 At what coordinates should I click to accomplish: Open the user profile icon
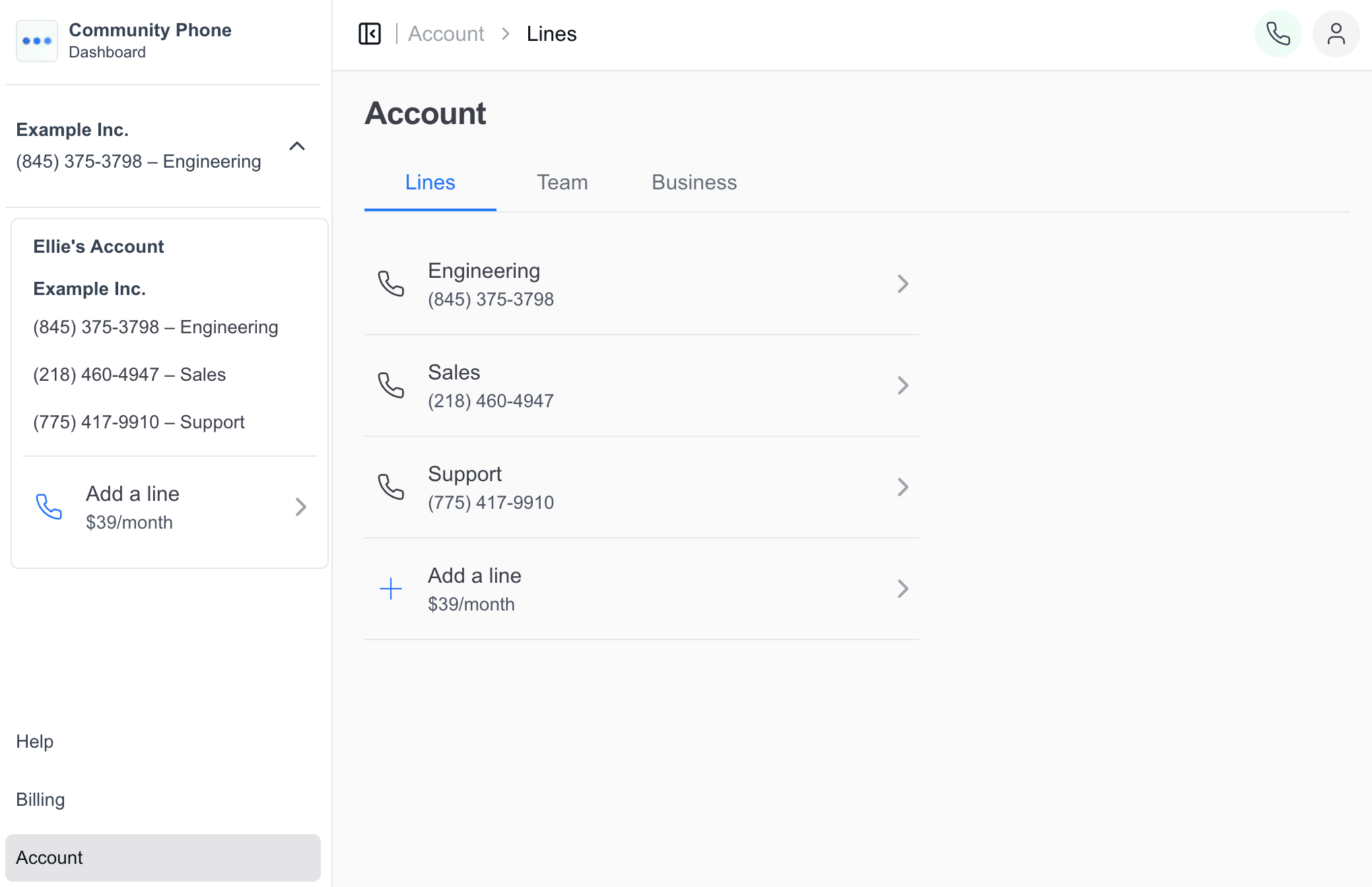1336,34
